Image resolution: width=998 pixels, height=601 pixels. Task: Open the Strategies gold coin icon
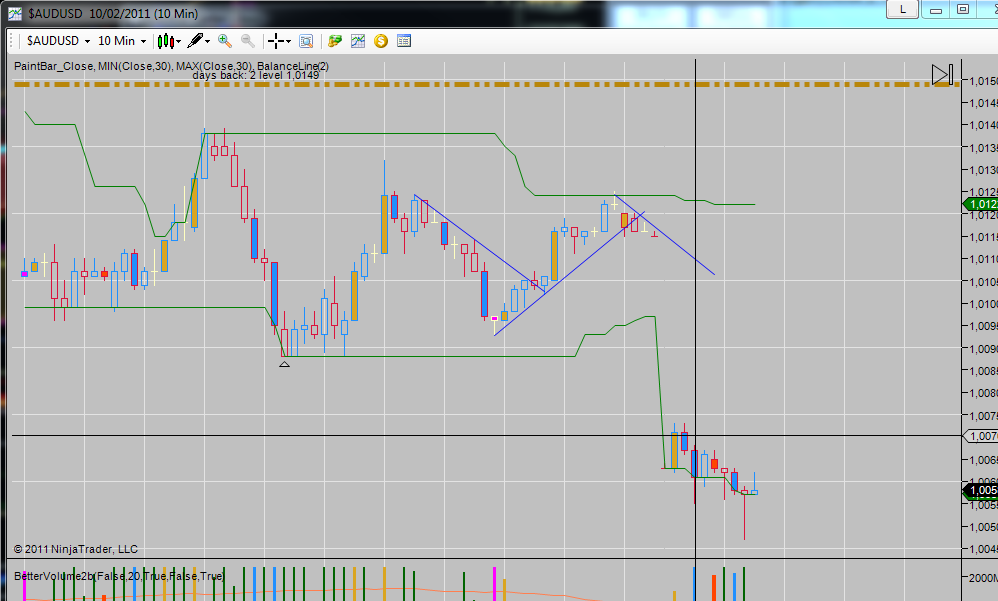pos(381,41)
